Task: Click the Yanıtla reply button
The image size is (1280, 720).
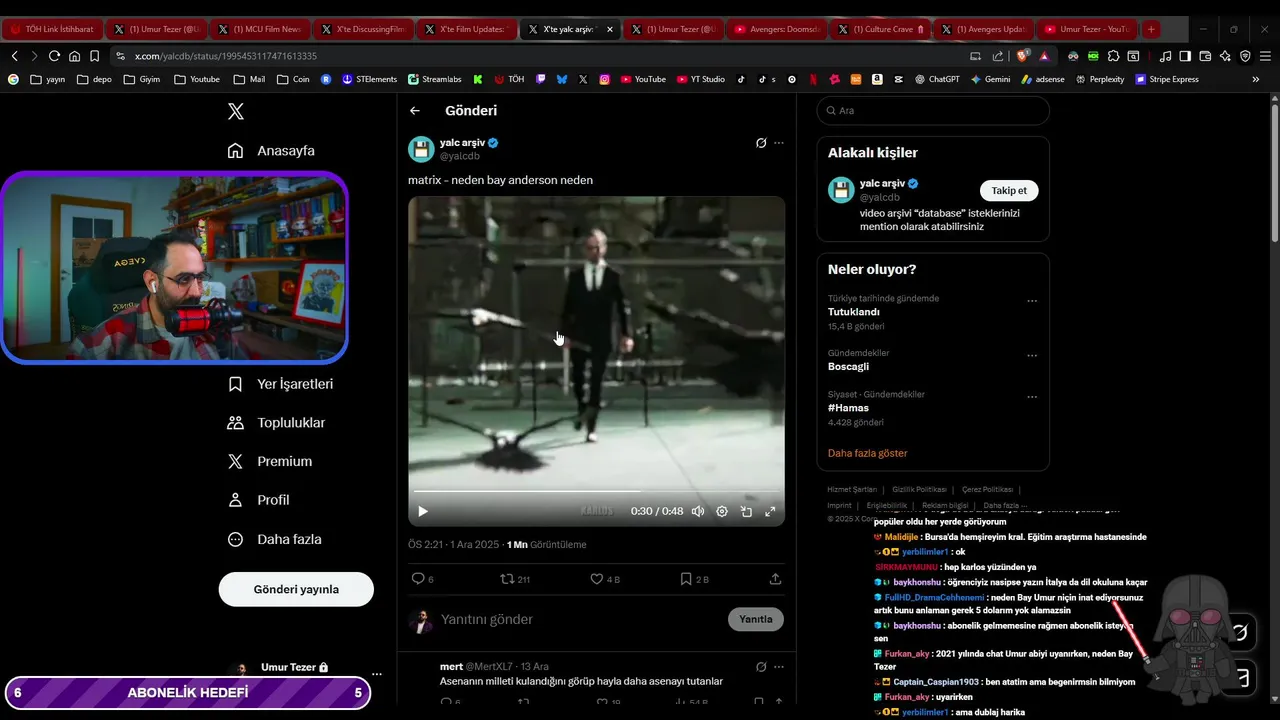Action: 756,619
